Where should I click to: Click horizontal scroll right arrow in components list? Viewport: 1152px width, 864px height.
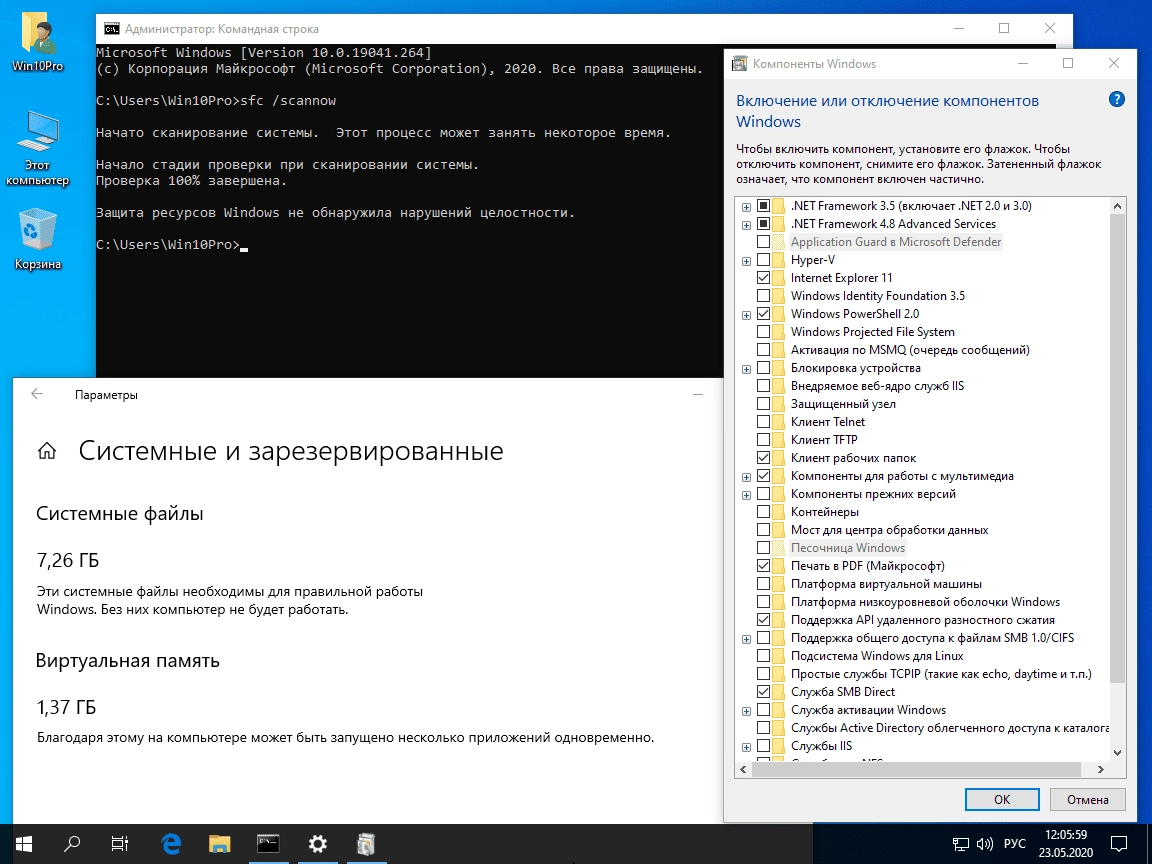1101,769
